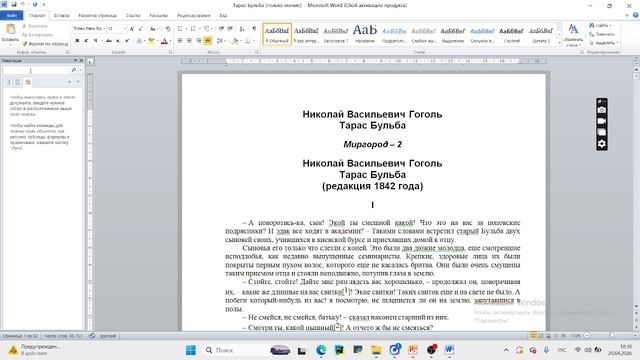This screenshot has width=640, height=360.
Task: Apply the Строгий style
Action: (x=511, y=34)
